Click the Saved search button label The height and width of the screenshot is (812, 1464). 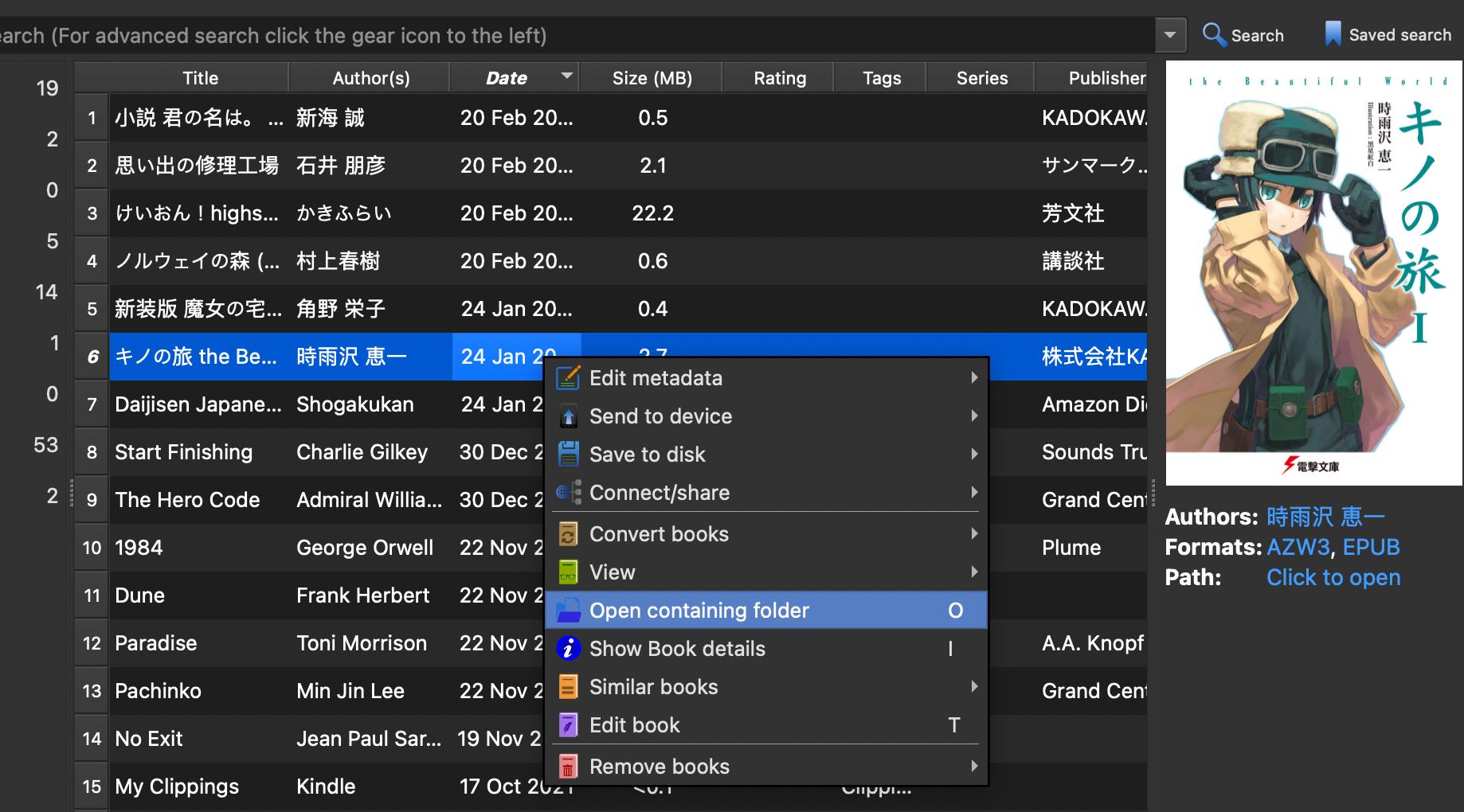click(1400, 35)
